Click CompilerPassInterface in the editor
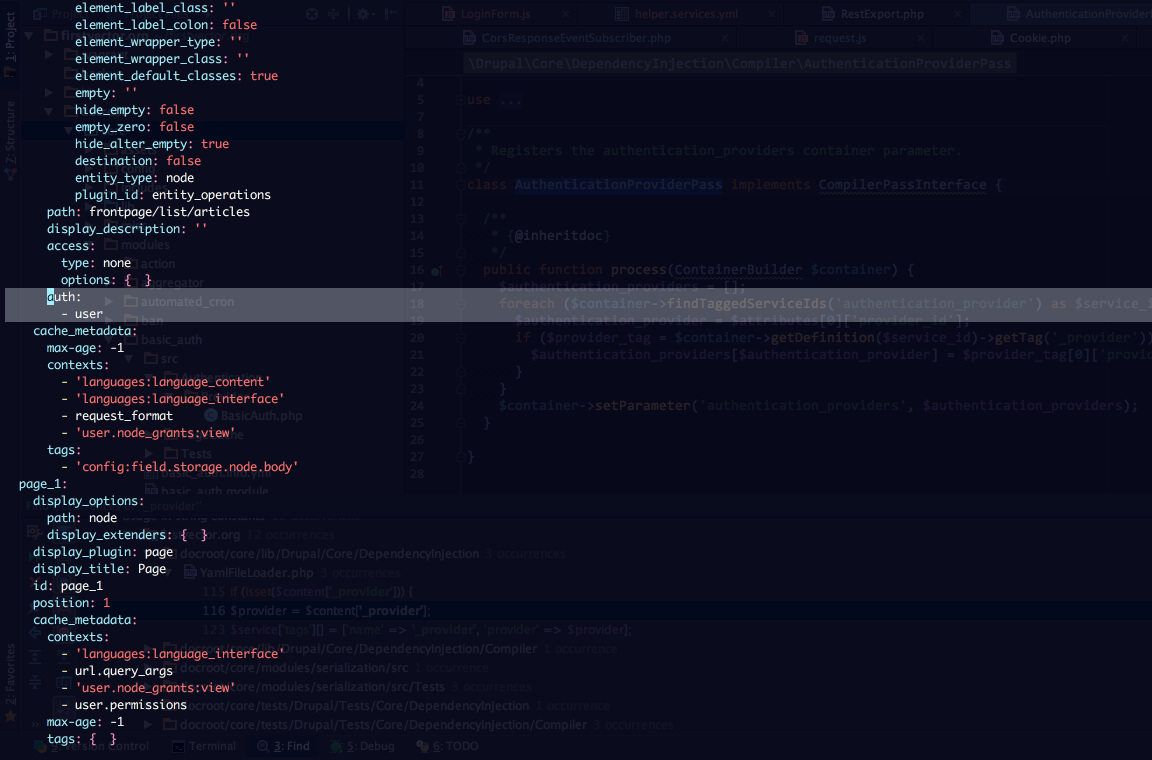The image size is (1152, 760). tap(902, 184)
